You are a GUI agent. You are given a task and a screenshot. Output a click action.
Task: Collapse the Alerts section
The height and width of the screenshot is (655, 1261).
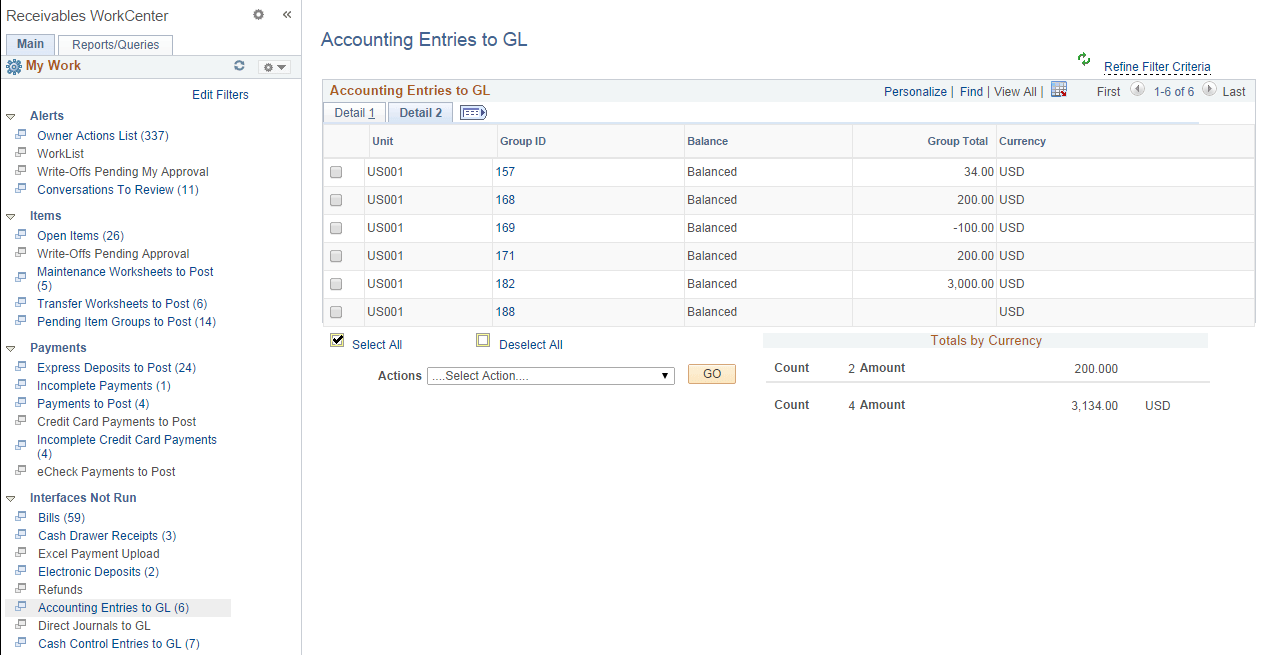[x=10, y=115]
